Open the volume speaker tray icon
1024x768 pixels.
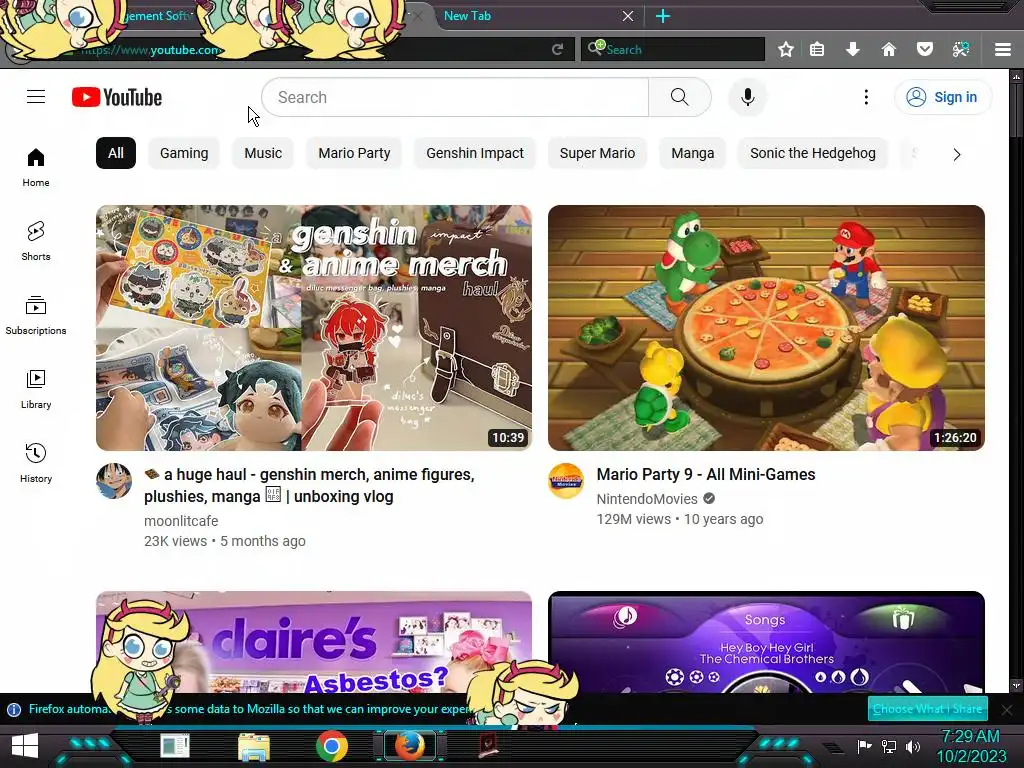913,747
